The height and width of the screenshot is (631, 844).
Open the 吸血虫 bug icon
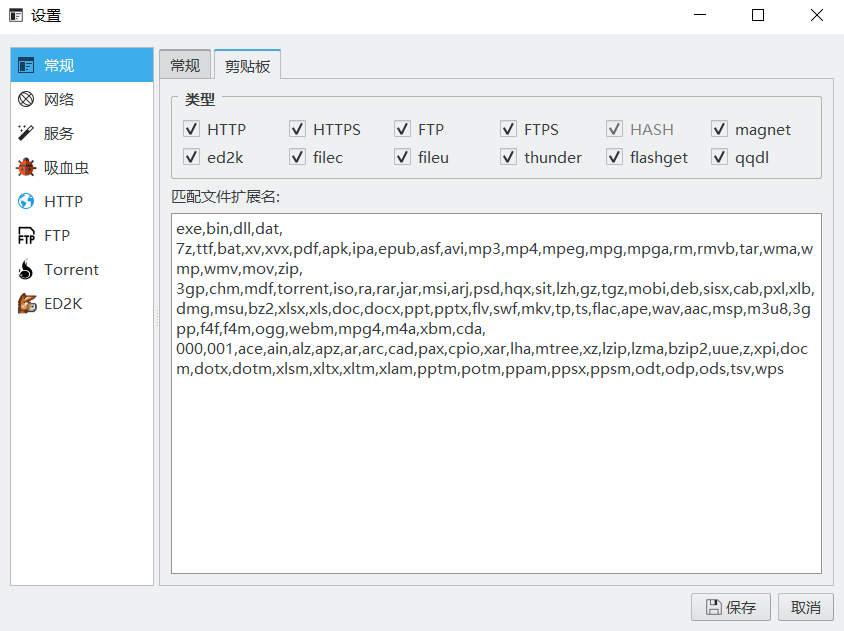(27, 167)
